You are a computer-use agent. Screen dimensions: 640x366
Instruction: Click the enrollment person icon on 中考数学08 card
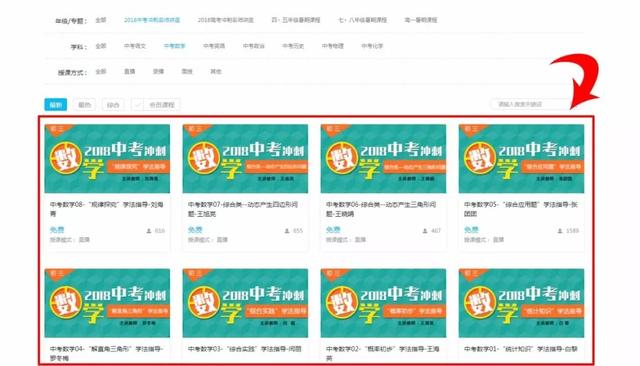pos(149,231)
